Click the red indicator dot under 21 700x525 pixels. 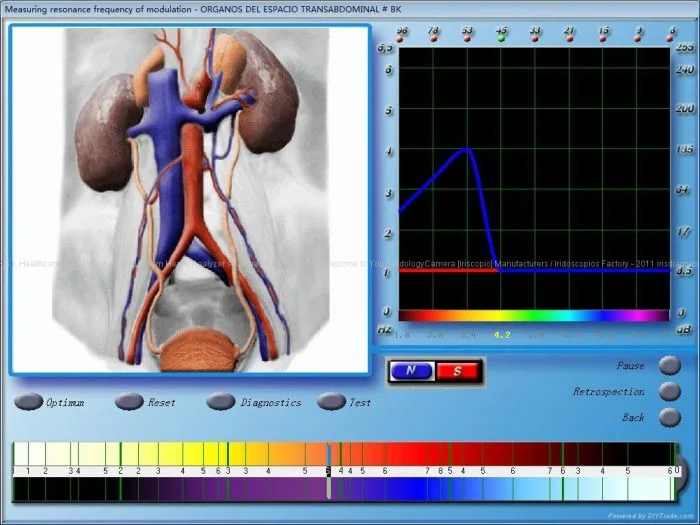coord(569,39)
